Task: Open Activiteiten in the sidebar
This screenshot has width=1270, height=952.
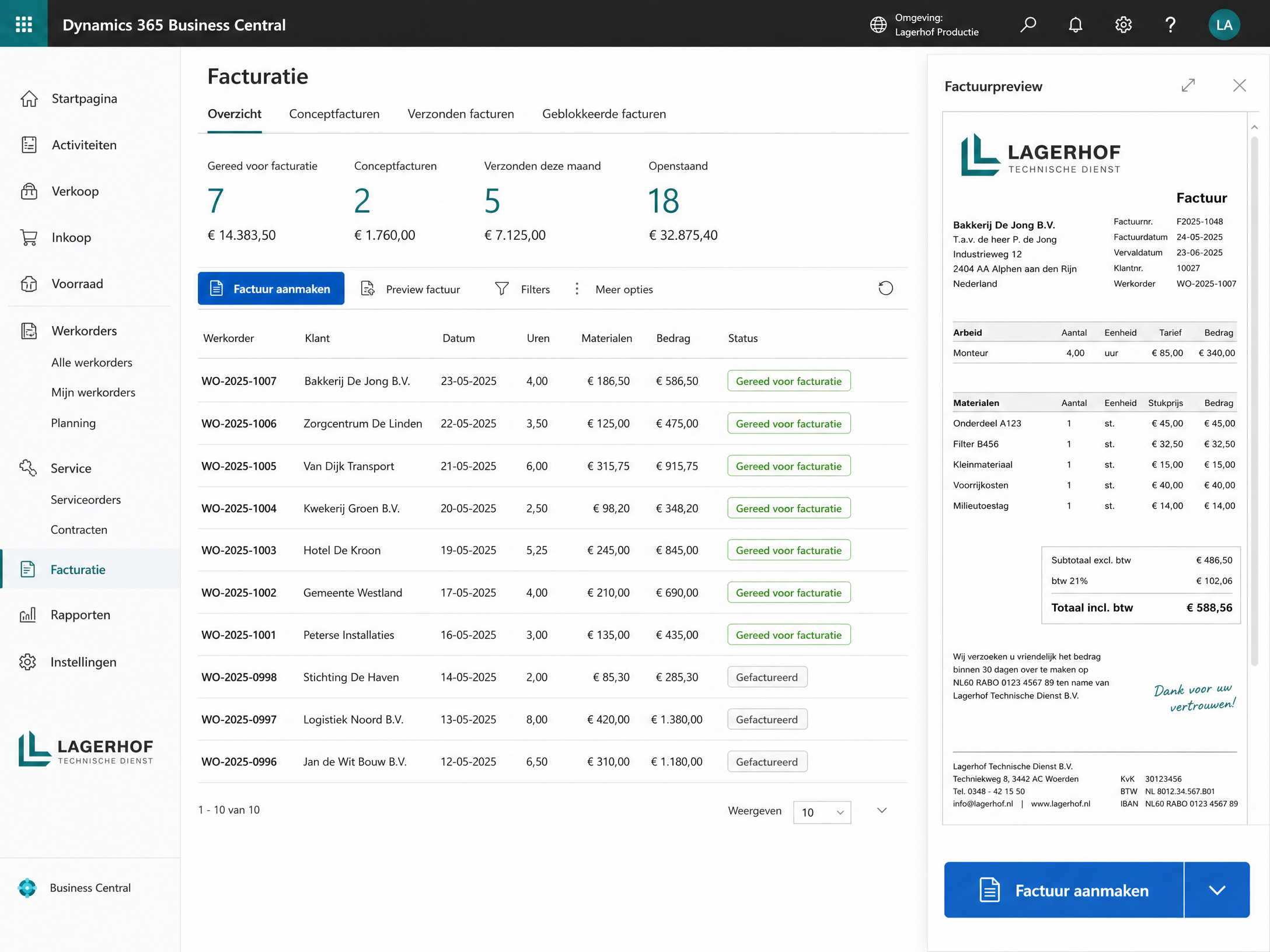Action: coord(69,145)
